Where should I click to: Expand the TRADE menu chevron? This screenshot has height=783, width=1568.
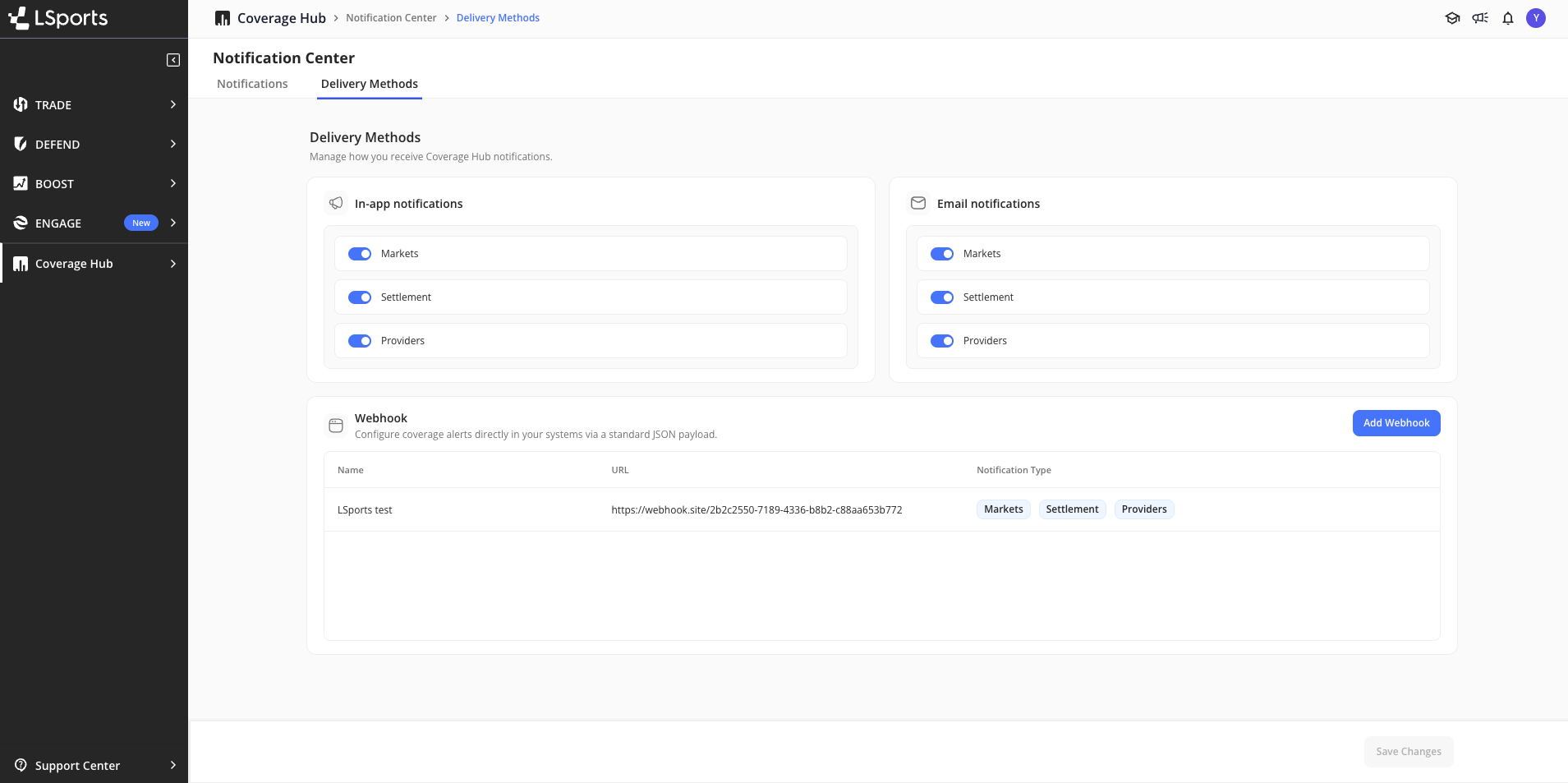tap(173, 104)
